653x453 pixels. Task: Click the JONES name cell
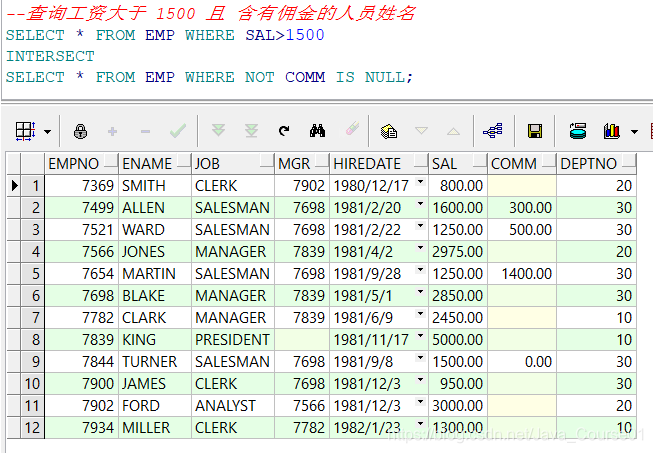point(155,252)
